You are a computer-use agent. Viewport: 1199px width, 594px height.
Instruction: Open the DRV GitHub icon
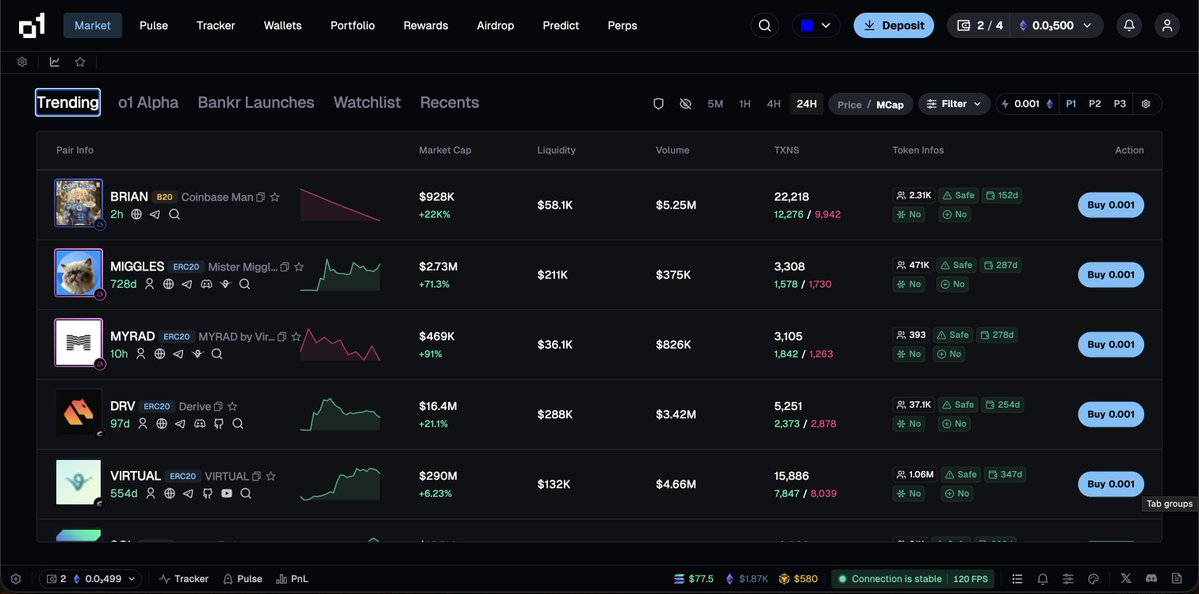click(x=219, y=424)
